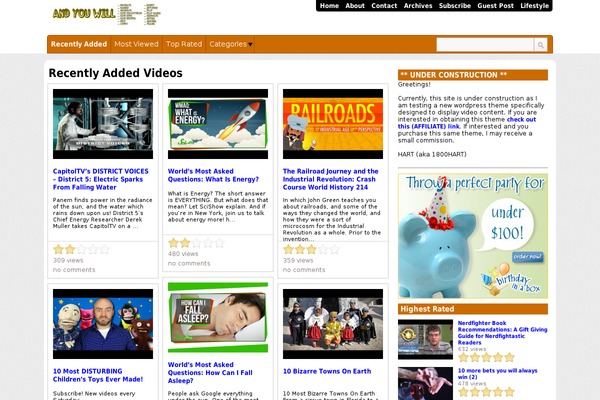Open the Guest Post page

pos(495,6)
